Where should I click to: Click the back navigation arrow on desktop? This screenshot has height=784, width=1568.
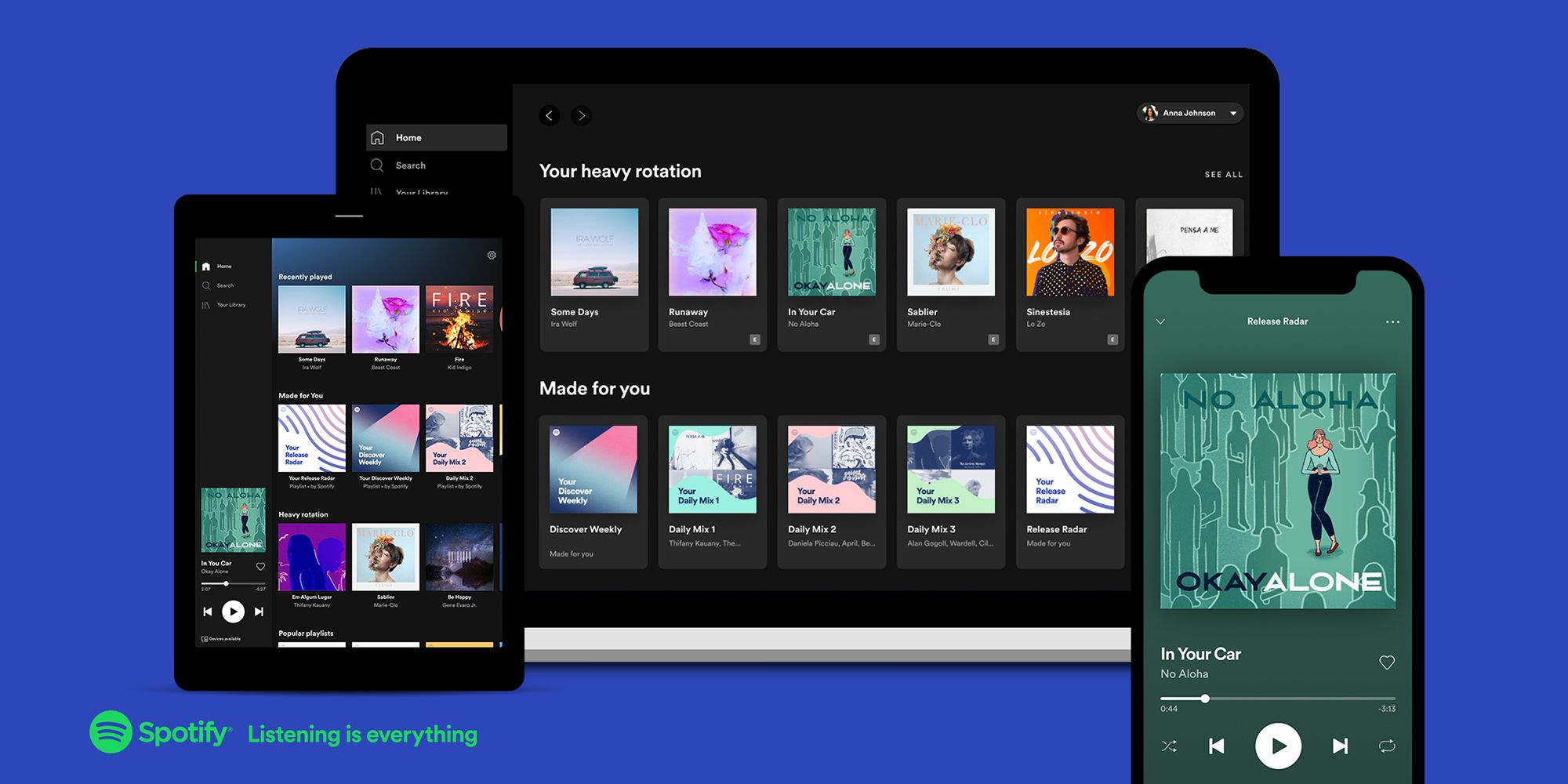[550, 115]
